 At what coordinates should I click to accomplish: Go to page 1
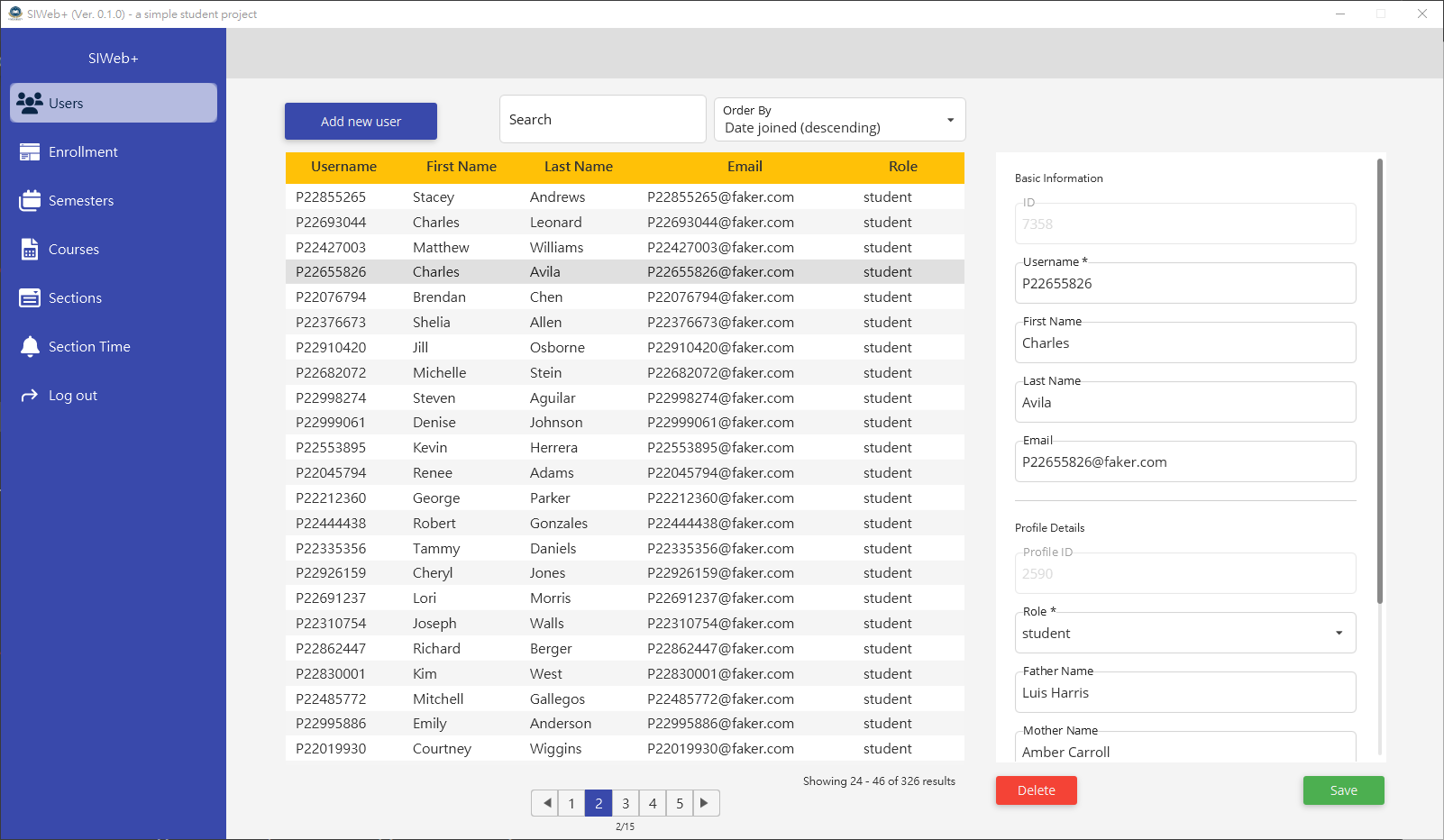pos(571,803)
